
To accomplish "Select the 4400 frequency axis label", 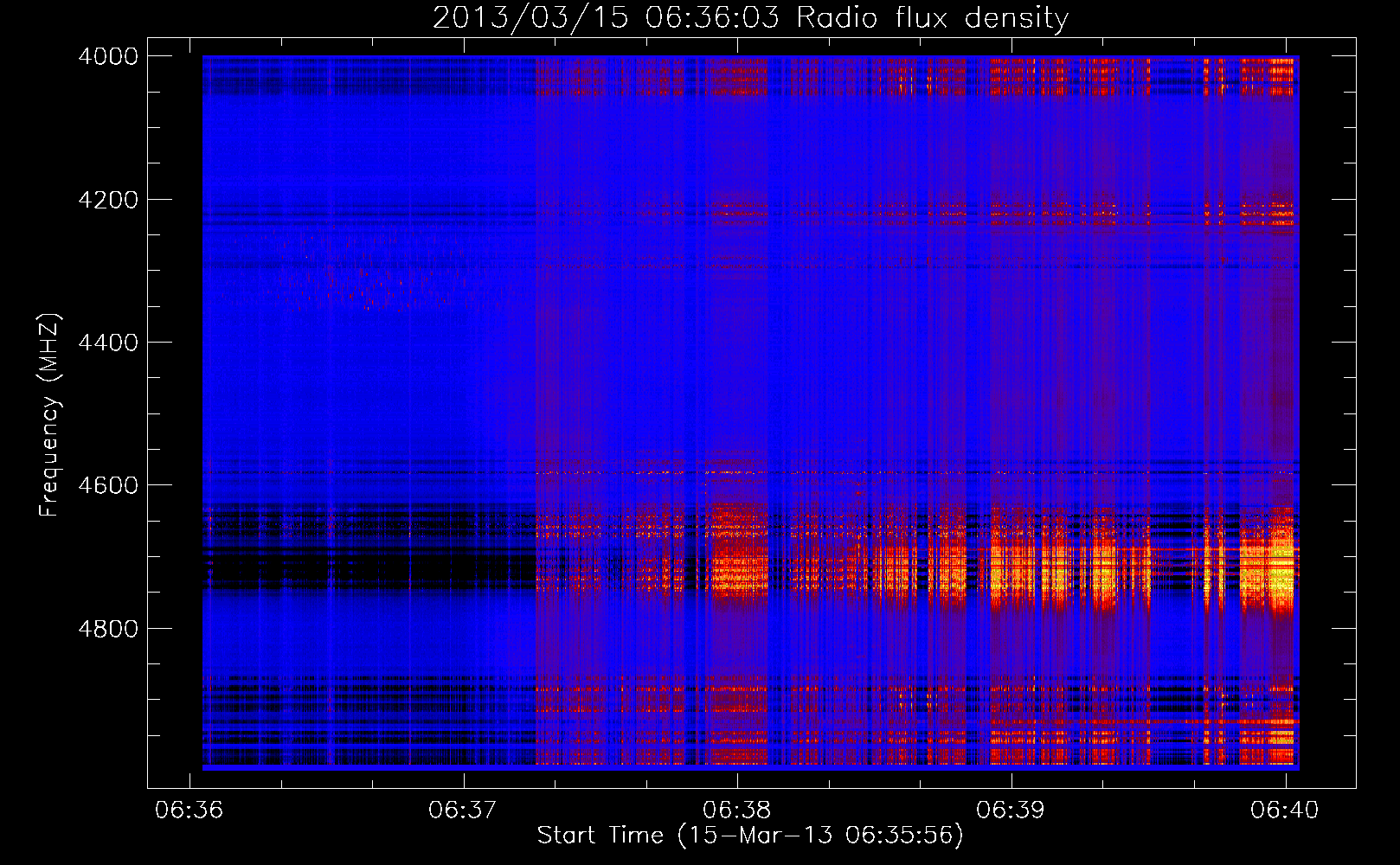I will [108, 343].
